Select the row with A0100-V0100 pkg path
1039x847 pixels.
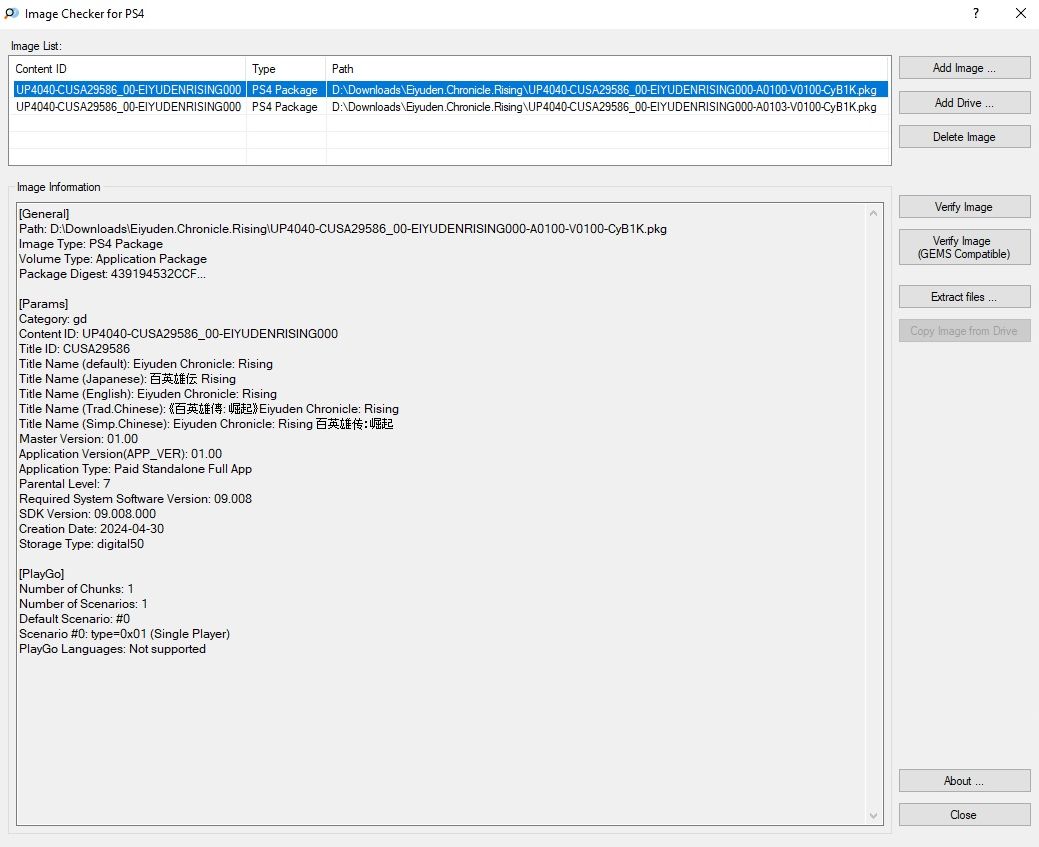(451, 89)
